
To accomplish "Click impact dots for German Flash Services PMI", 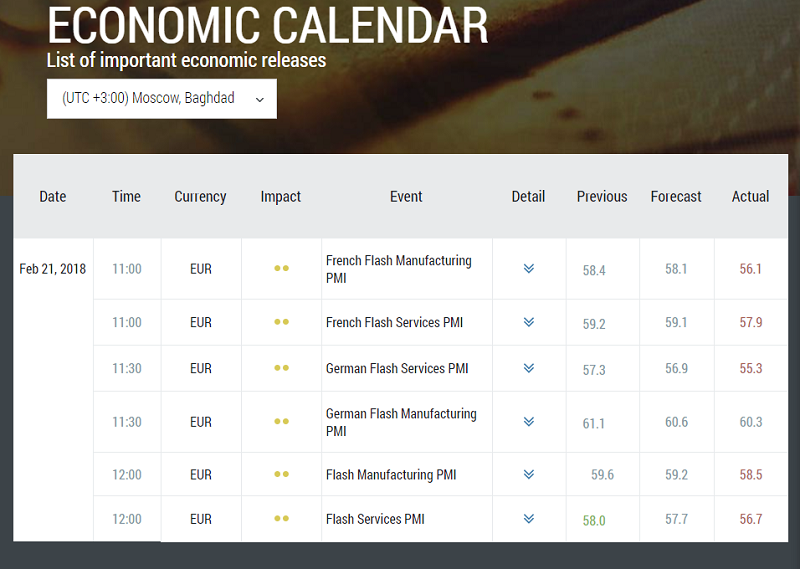I will pyautogui.click(x=281, y=368).
